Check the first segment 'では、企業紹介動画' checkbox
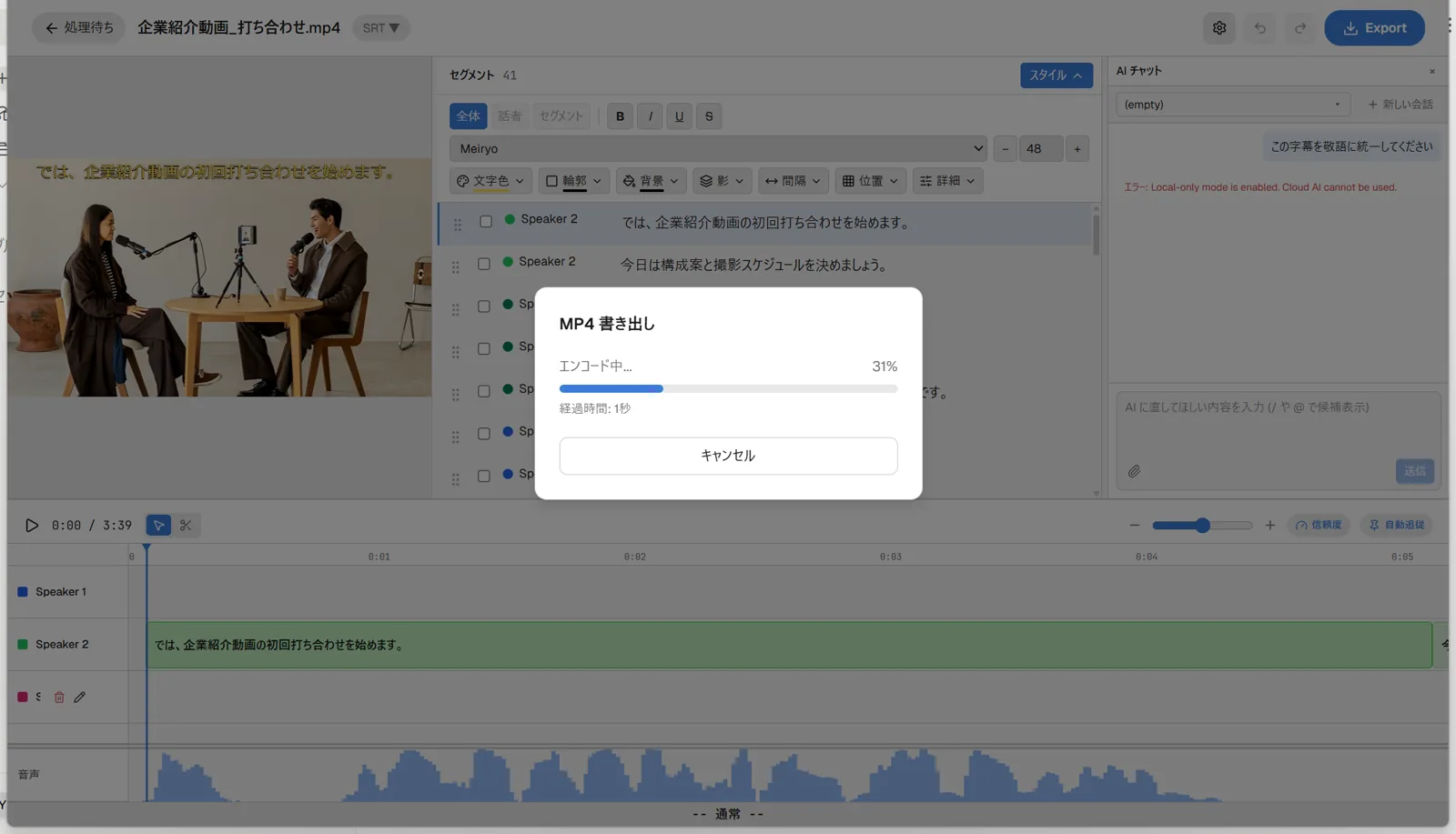1456x834 pixels. click(486, 221)
